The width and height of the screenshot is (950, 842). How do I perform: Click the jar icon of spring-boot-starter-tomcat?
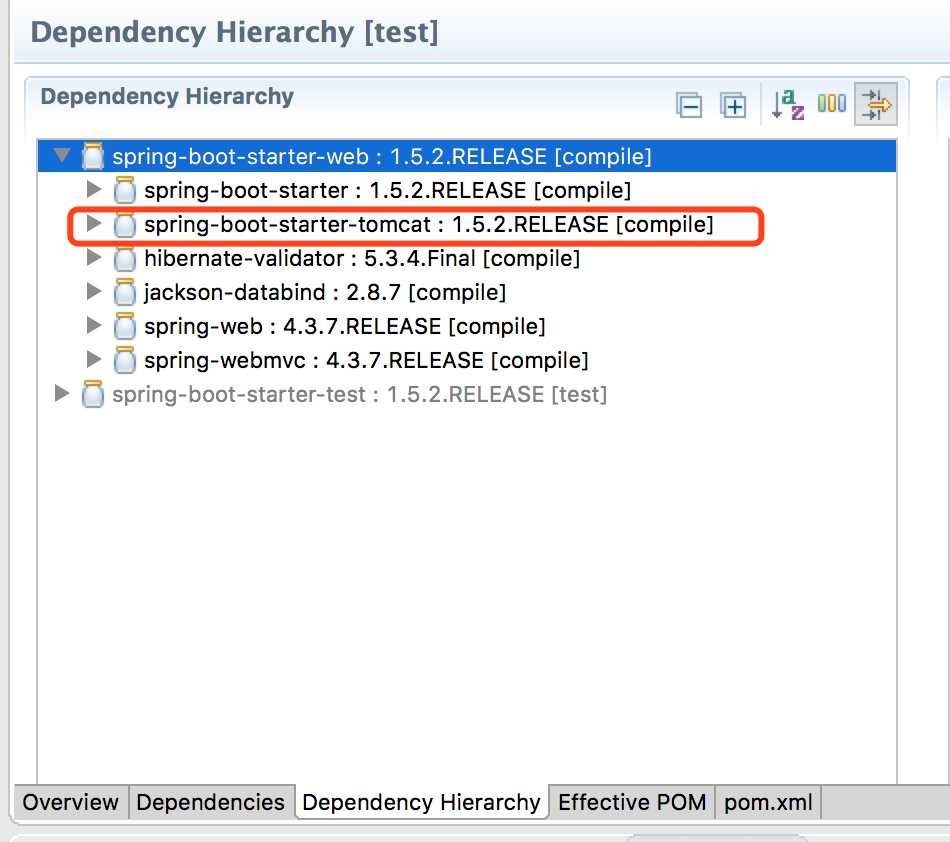125,224
